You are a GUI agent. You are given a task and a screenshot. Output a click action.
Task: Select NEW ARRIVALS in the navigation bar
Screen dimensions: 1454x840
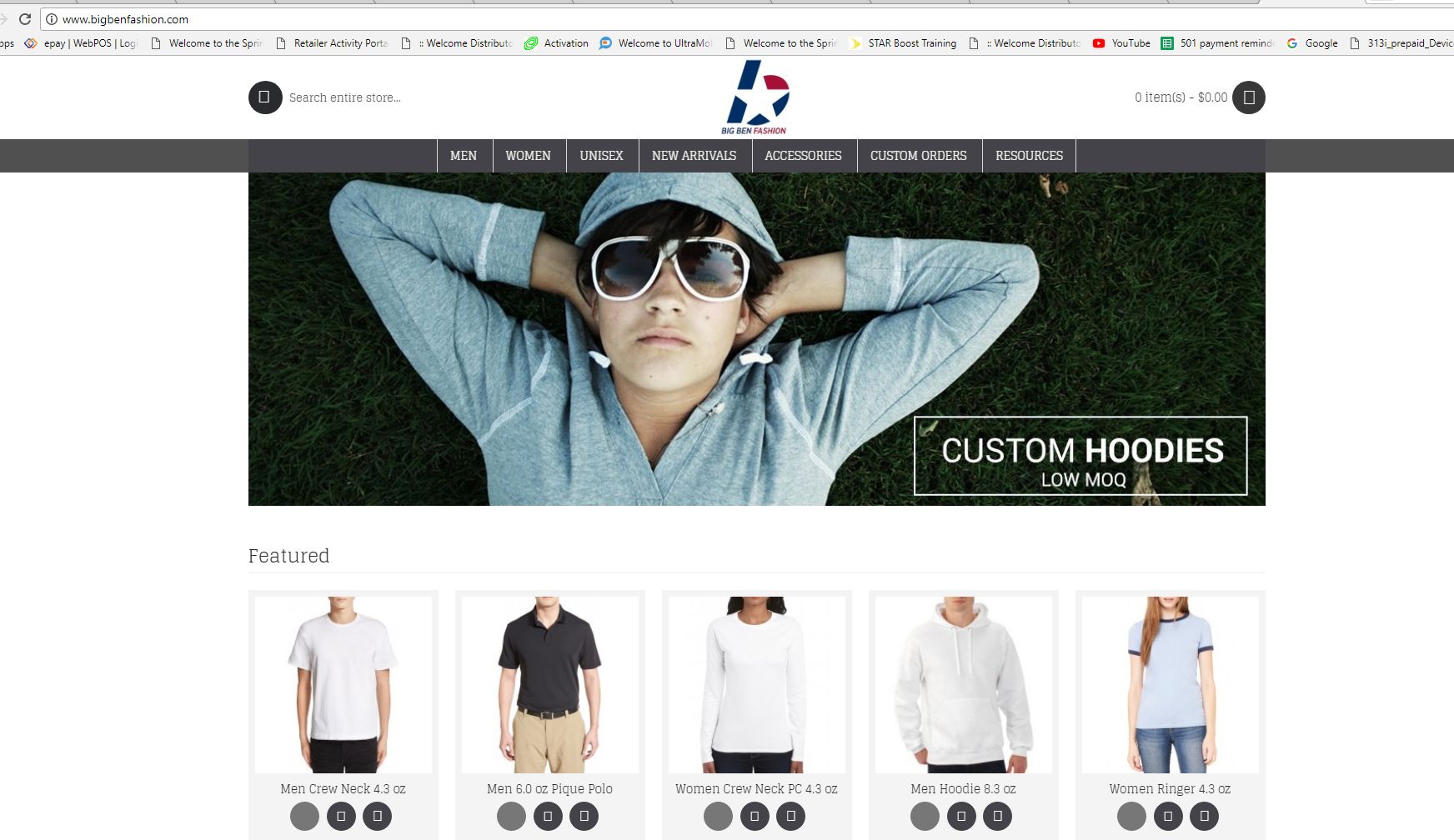click(x=694, y=156)
